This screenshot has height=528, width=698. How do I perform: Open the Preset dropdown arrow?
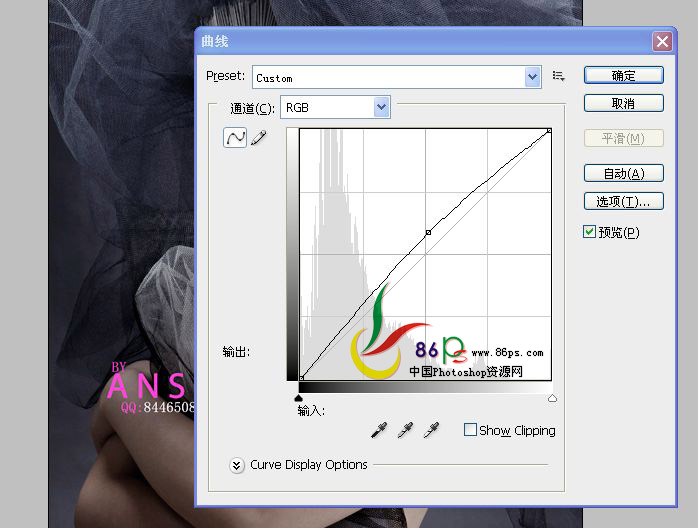point(532,77)
